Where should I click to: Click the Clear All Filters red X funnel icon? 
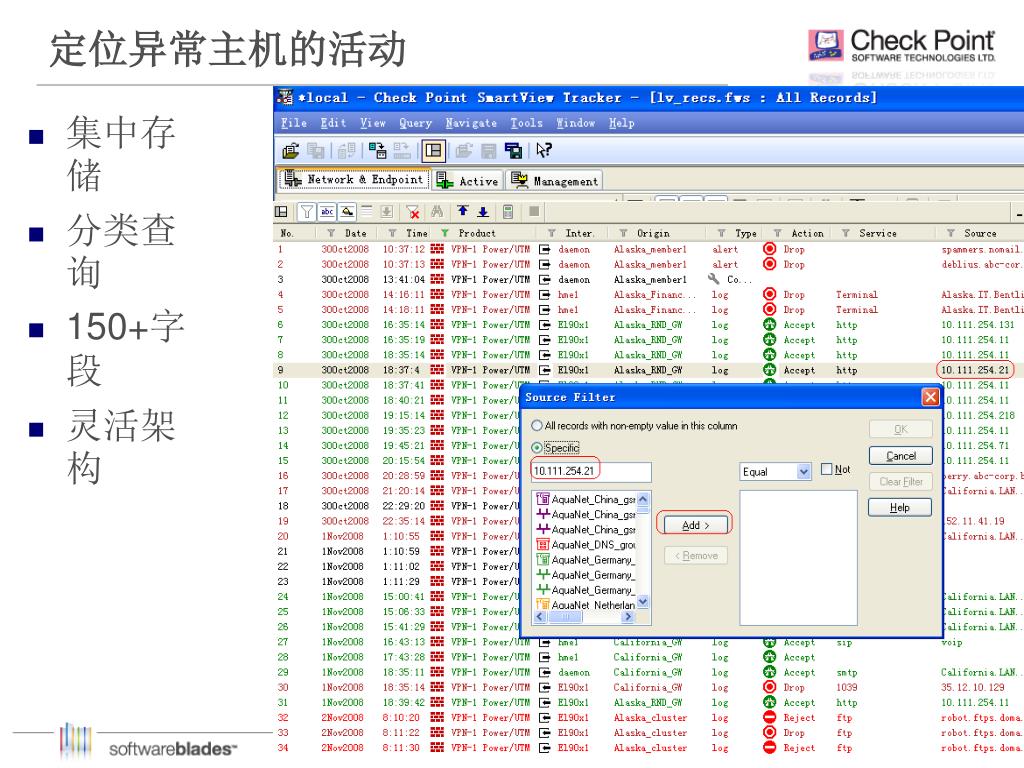click(412, 212)
